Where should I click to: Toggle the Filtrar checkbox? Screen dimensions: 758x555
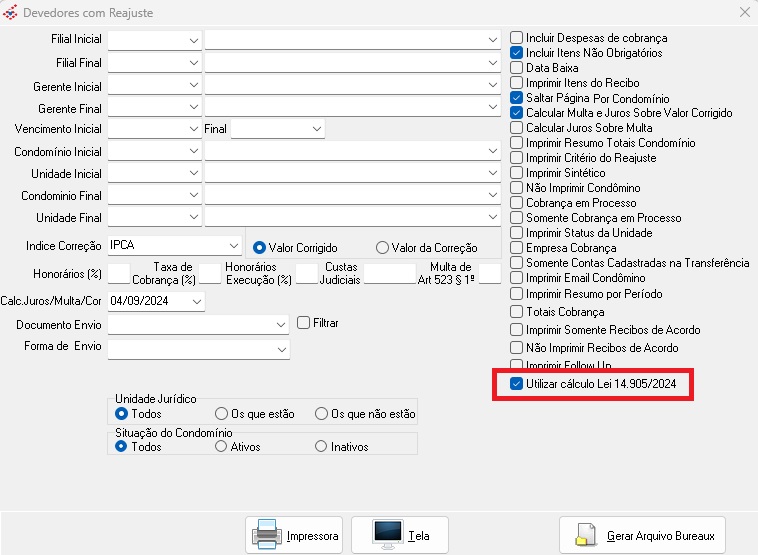point(305,323)
